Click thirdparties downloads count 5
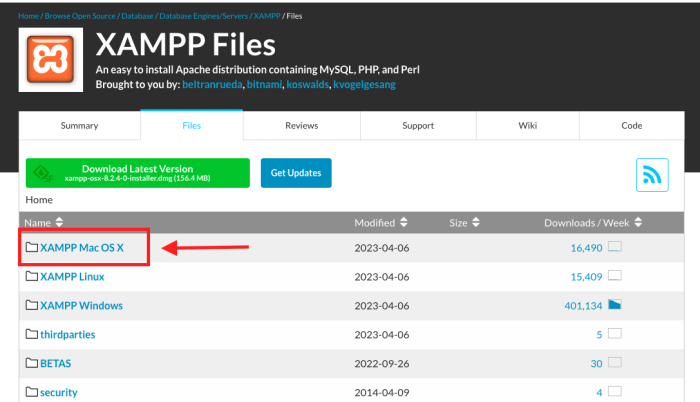 [600, 335]
